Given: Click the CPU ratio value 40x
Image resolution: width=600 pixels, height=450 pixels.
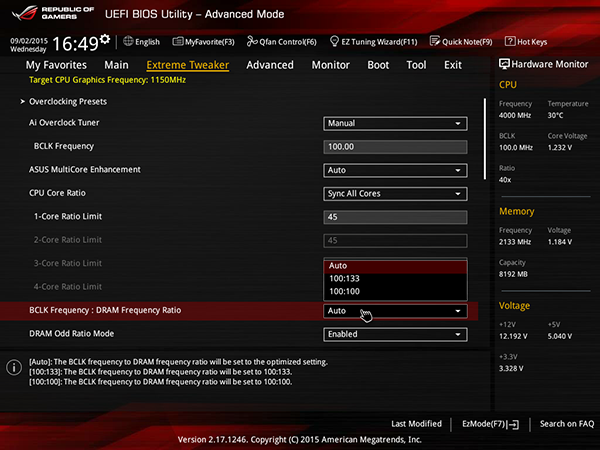Looking at the screenshot, I should coord(505,180).
